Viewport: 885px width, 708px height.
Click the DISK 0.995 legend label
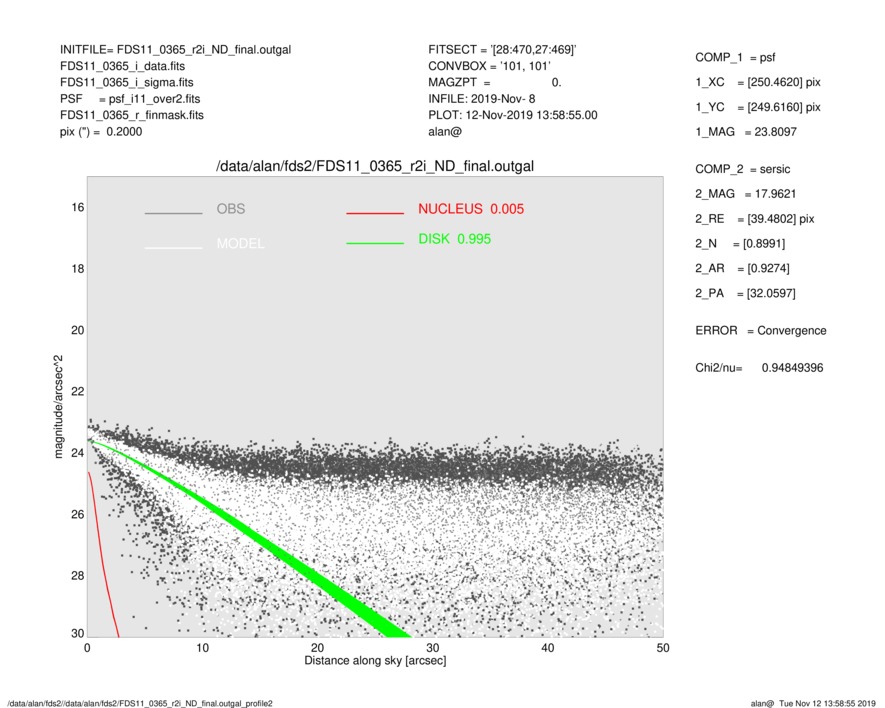[x=455, y=239]
